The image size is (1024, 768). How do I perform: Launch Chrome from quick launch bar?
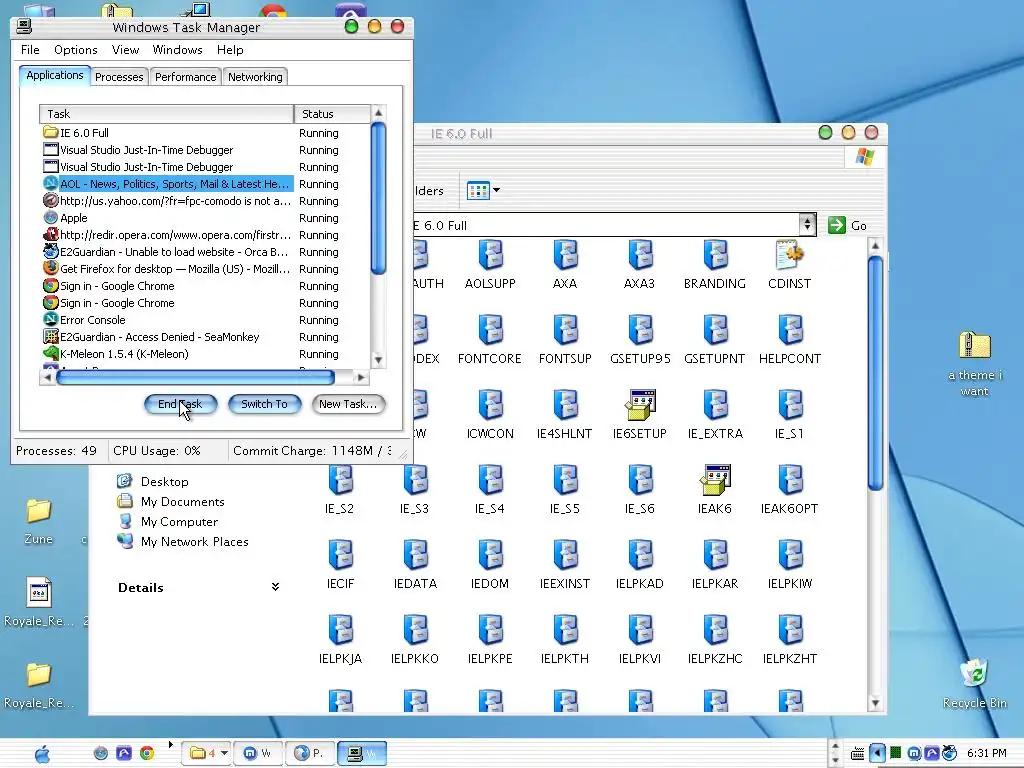(x=147, y=753)
